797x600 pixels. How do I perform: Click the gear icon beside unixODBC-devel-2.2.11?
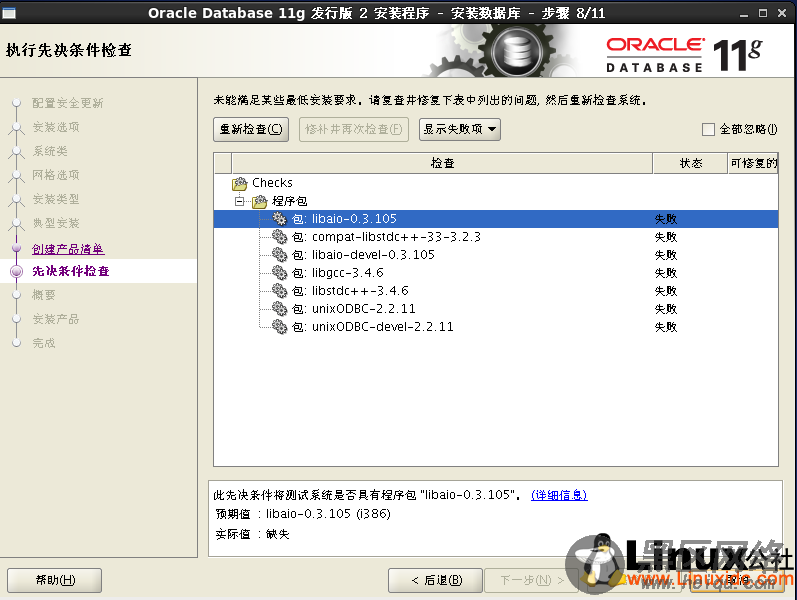(279, 326)
